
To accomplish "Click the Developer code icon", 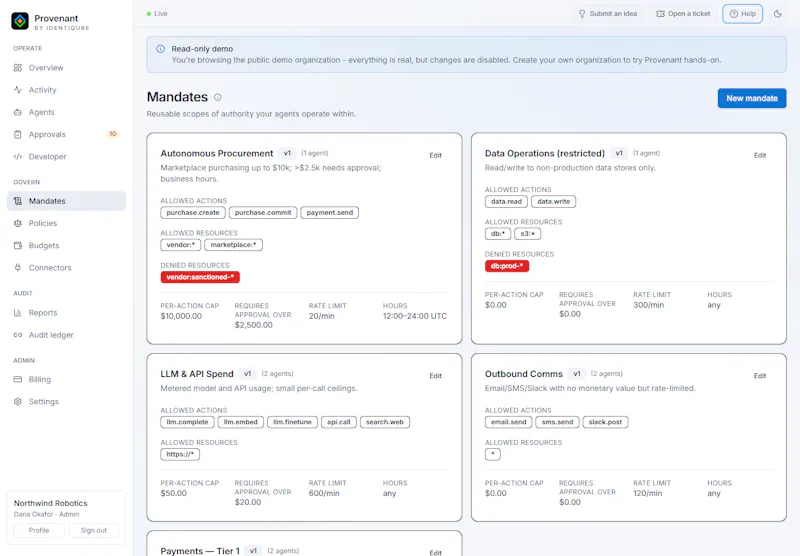I will coord(18,157).
